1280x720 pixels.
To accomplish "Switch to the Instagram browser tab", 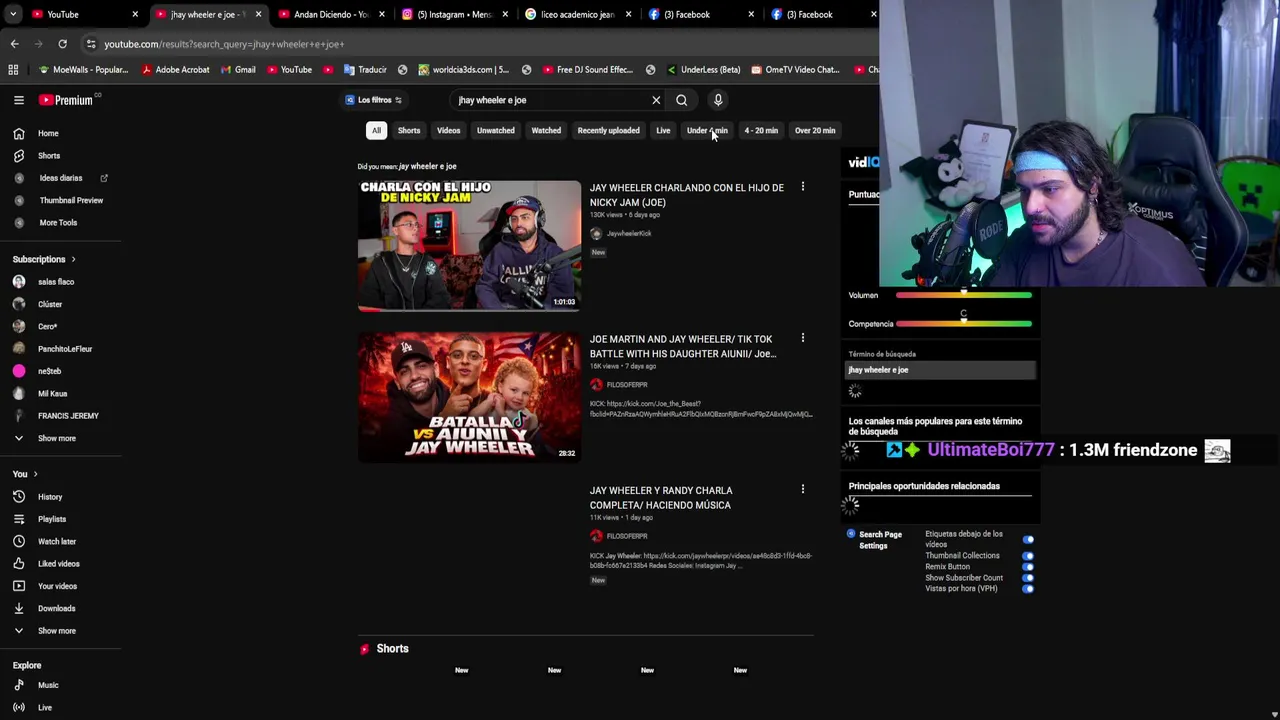I will point(455,14).
